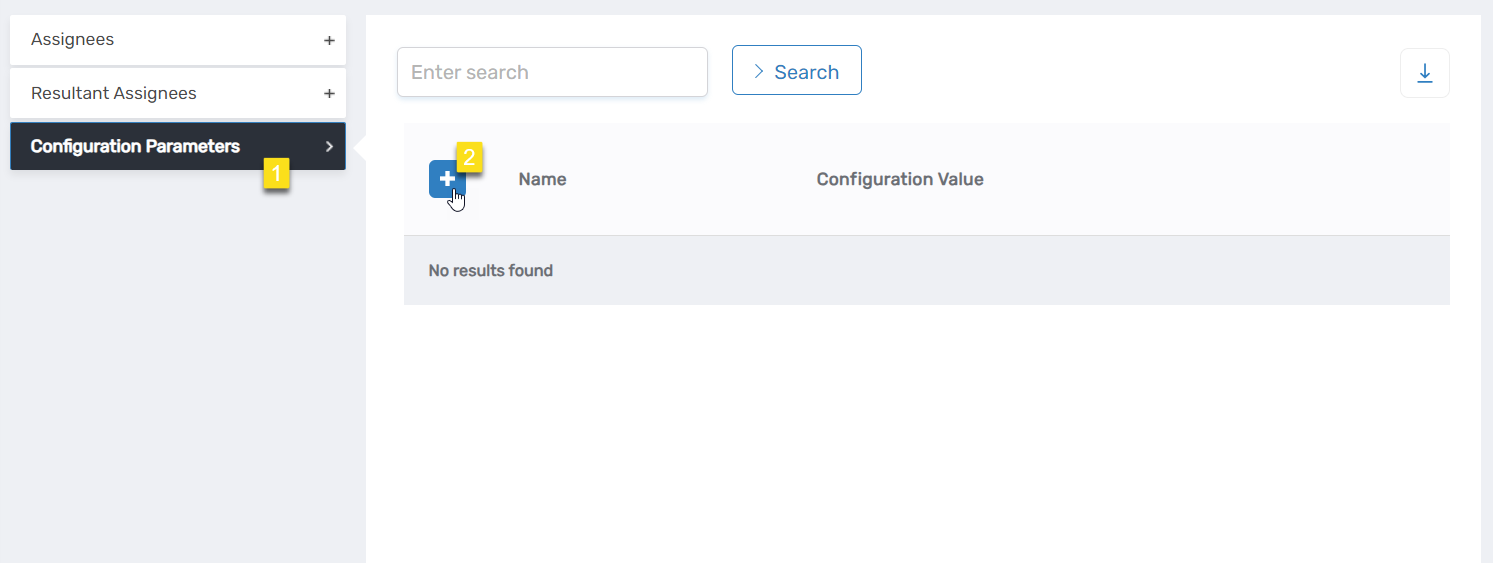Click the Name column header
Screen dimensions: 1493x563
[542, 179]
